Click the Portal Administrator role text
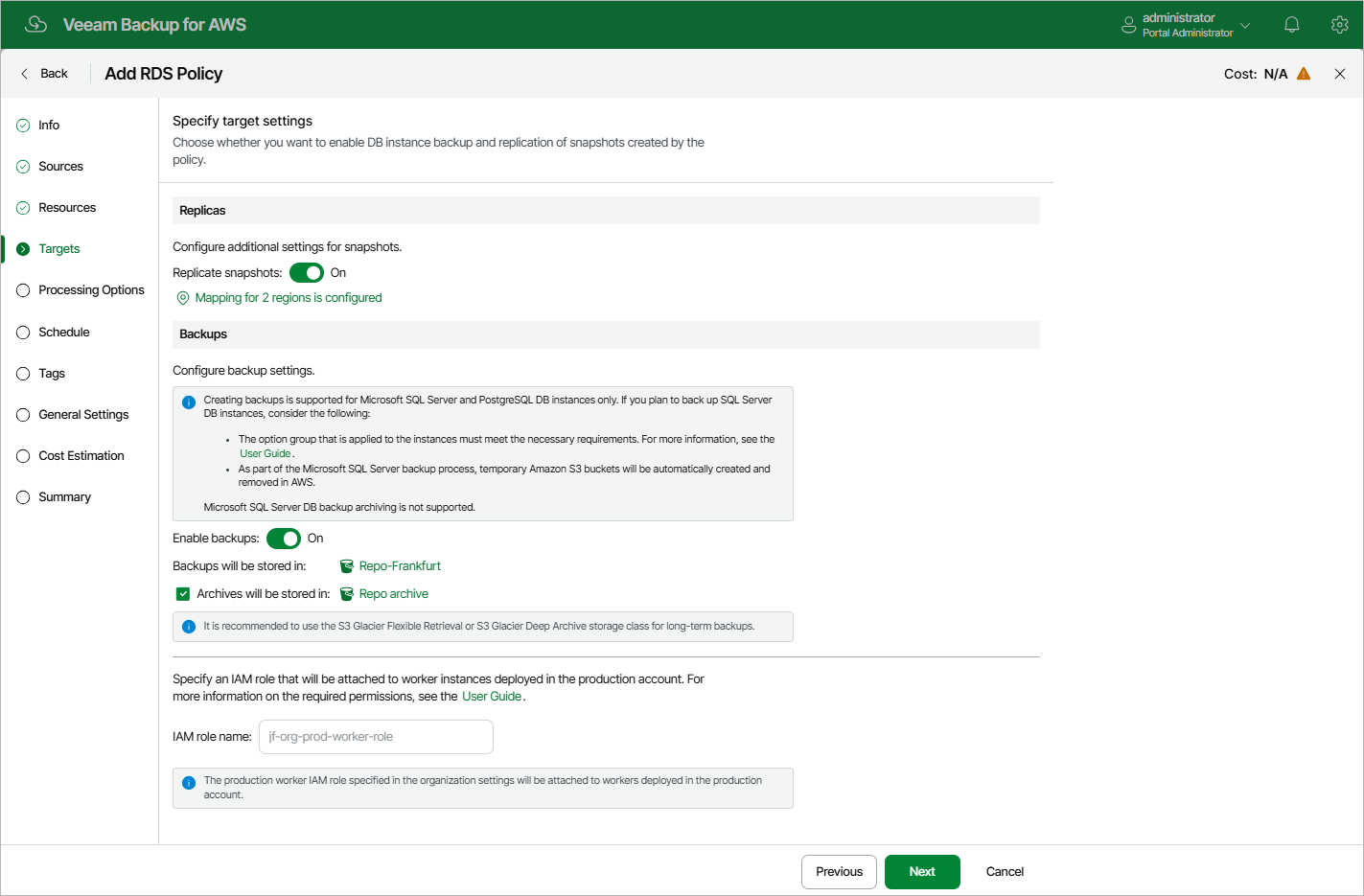Image resolution: width=1364 pixels, height=896 pixels. tap(1188, 33)
